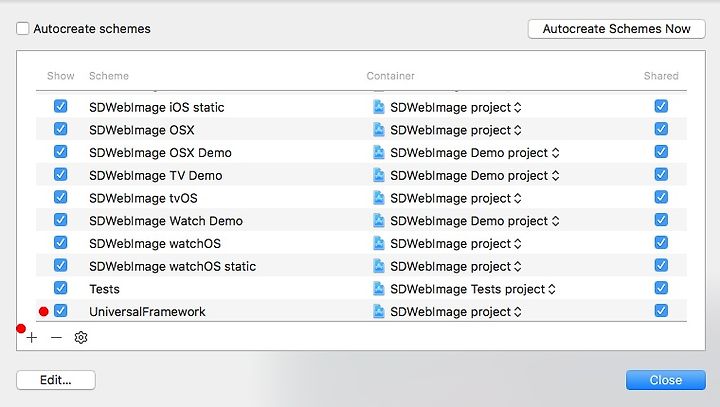Screen dimensions: 720x407
Task: Open the gear actions menu
Action: [81, 338]
